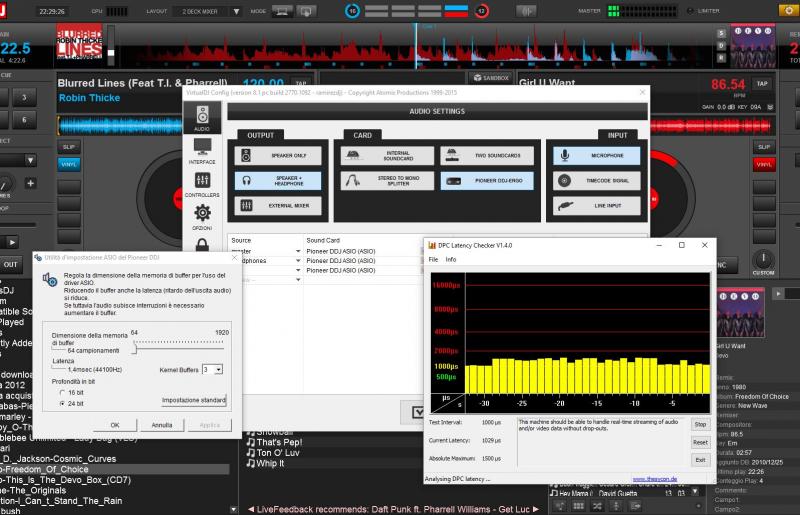This screenshot has width=800, height=515.
Task: Expand the master source dropdown arrow
Action: click(297, 250)
